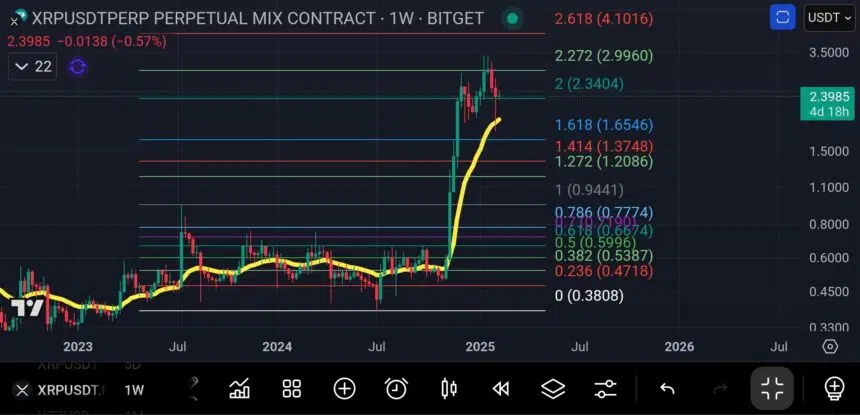Select the 1 (0.9441) Fibonacci label
Image resolution: width=860 pixels, height=415 pixels.
click(x=589, y=190)
